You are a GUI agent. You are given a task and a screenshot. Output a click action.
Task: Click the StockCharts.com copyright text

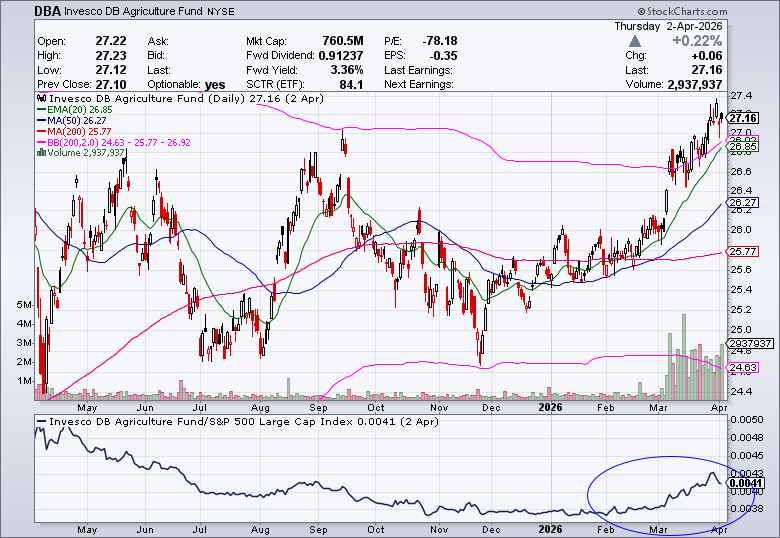click(x=682, y=11)
